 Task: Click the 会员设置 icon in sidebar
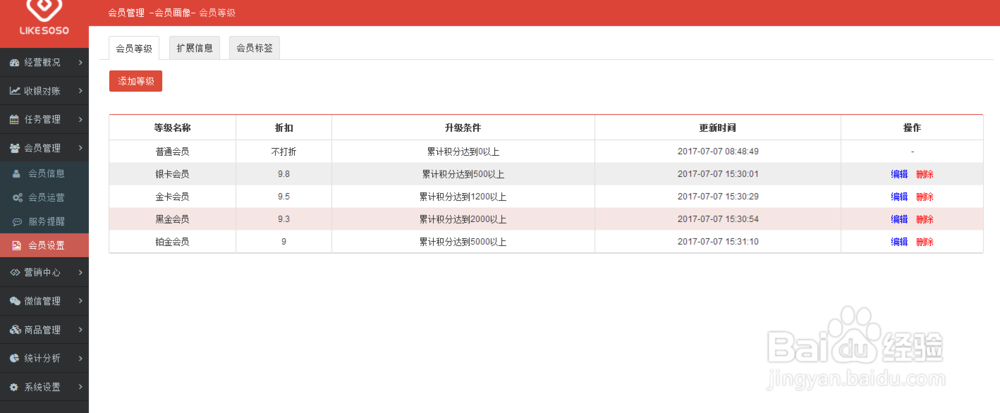click(17, 245)
